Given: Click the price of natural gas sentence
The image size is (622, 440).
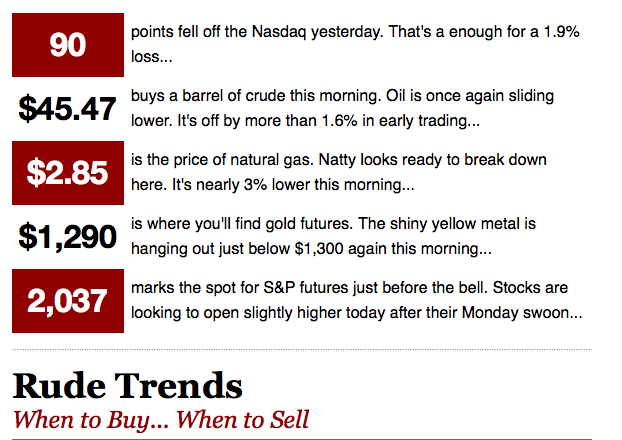Looking at the screenshot, I should (222, 160).
